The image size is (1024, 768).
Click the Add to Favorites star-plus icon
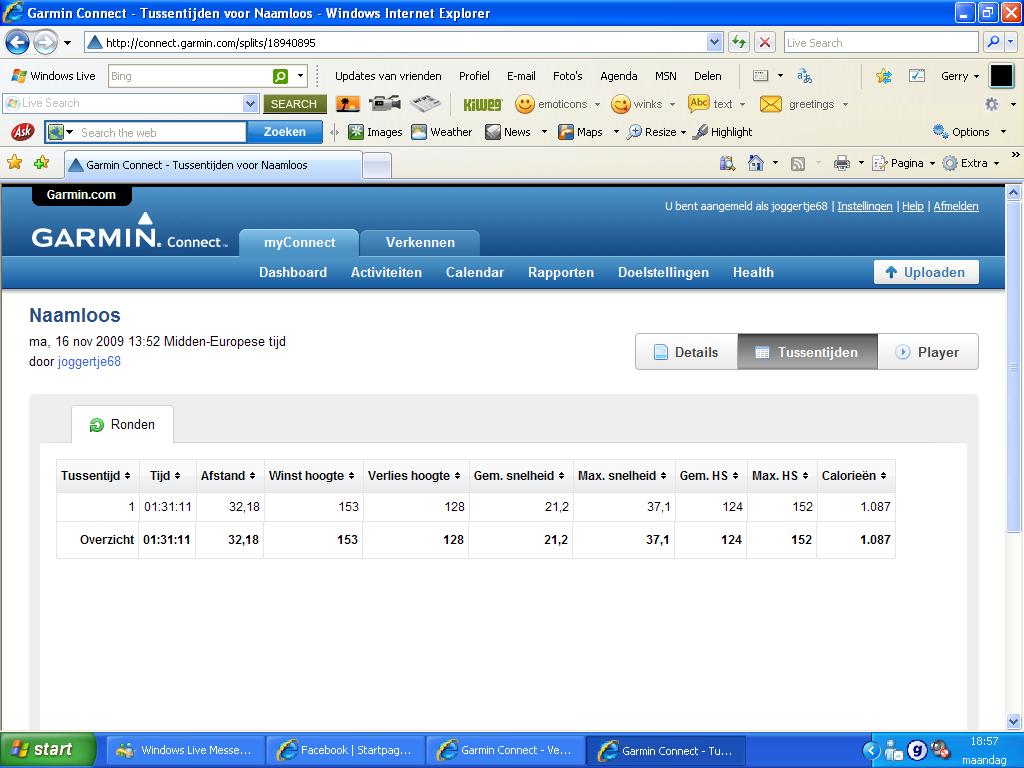coord(41,162)
